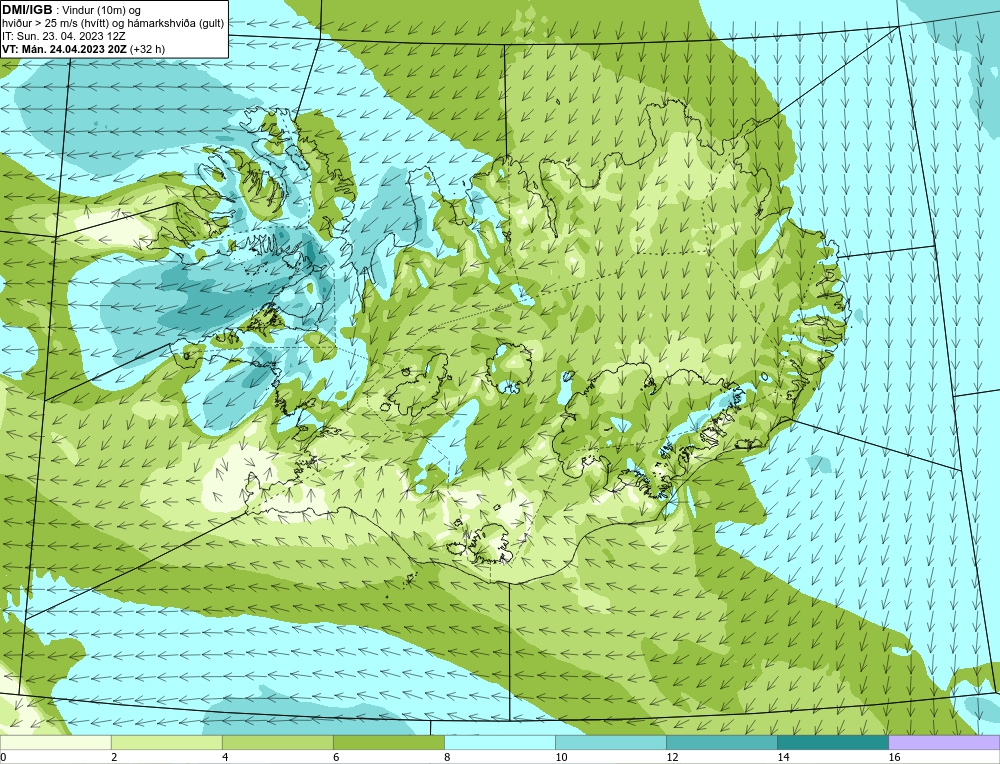
Task: Click the 'IT: Sun. 23. 04. 2023 12Z' line
Action: (64, 36)
